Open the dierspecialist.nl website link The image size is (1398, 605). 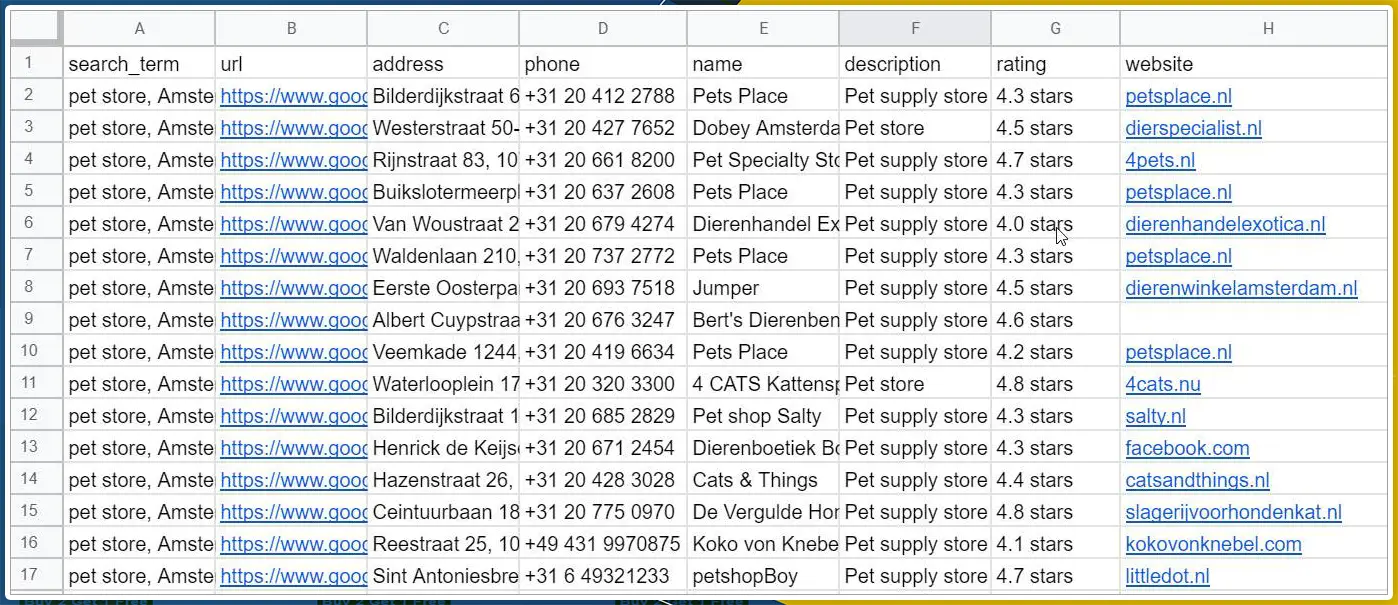(1193, 128)
